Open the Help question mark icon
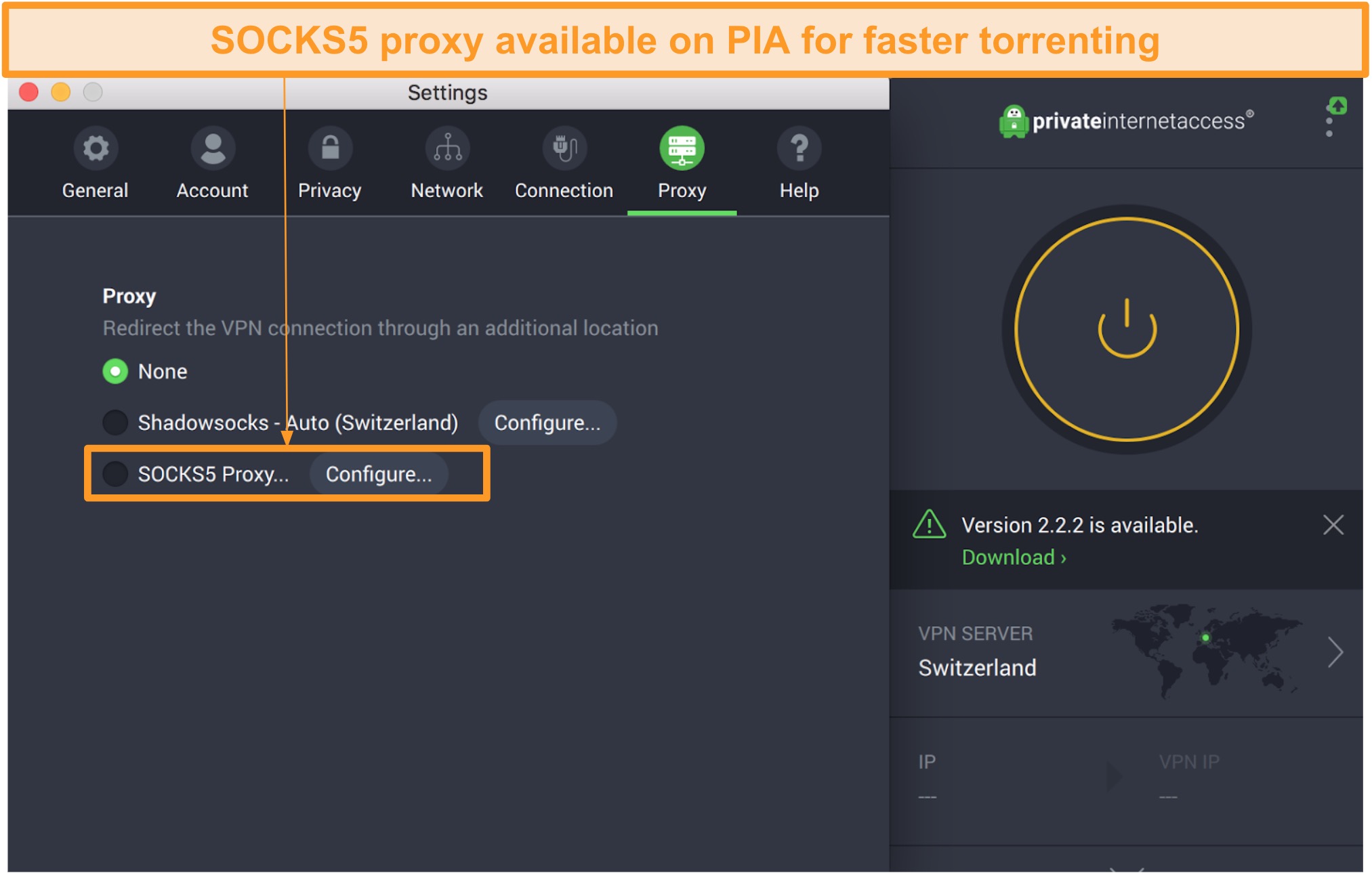 (x=799, y=148)
